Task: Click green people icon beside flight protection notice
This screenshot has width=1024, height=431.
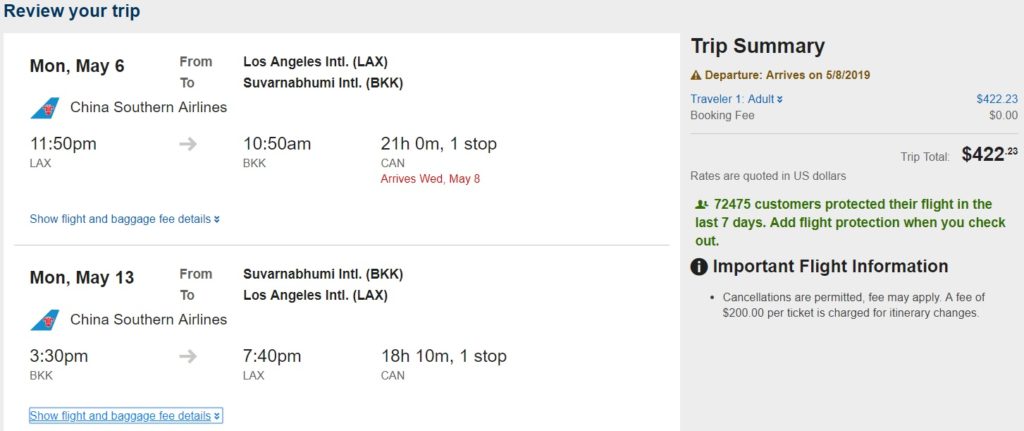Action: 700,204
